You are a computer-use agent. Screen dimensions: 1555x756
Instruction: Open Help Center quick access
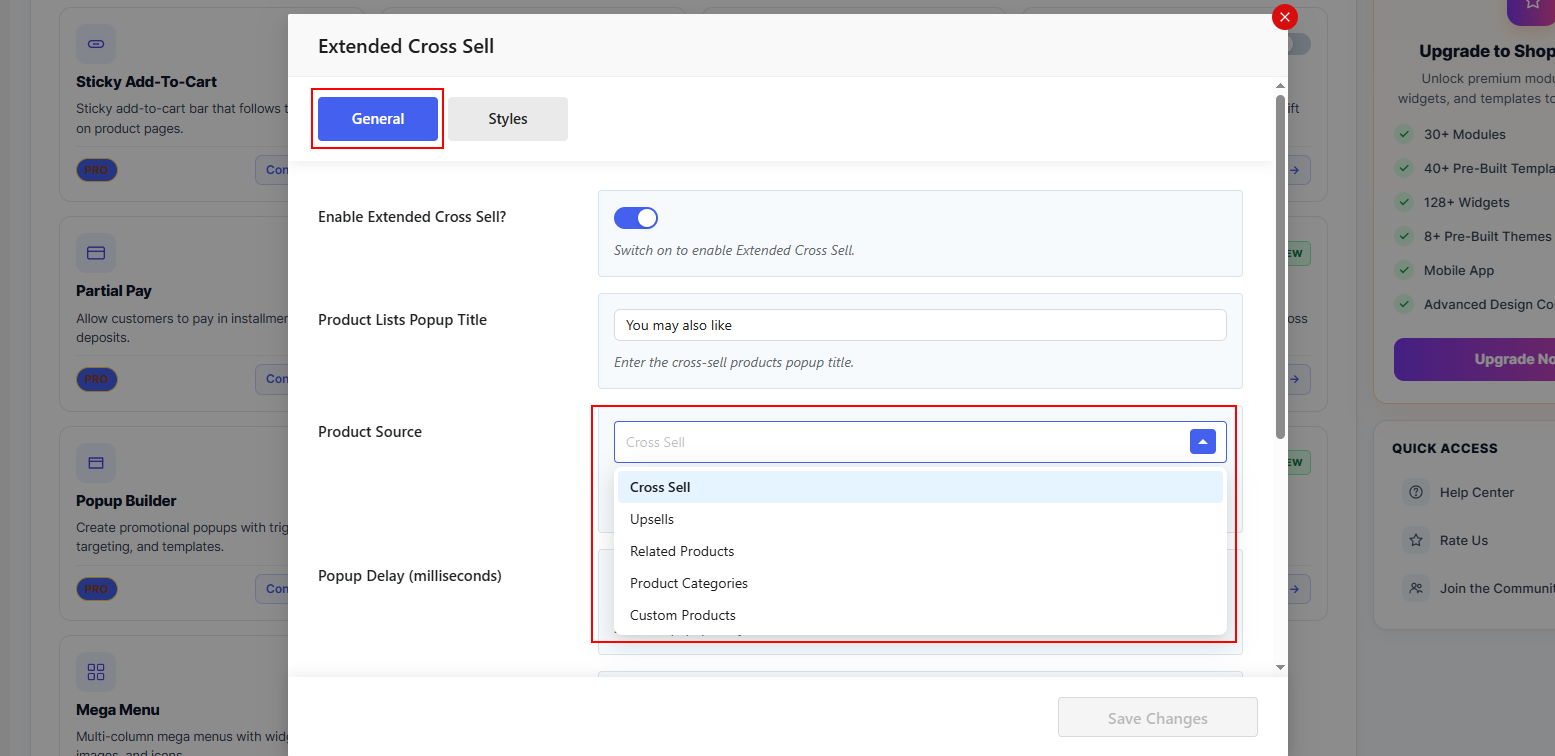pyautogui.click(x=1477, y=492)
